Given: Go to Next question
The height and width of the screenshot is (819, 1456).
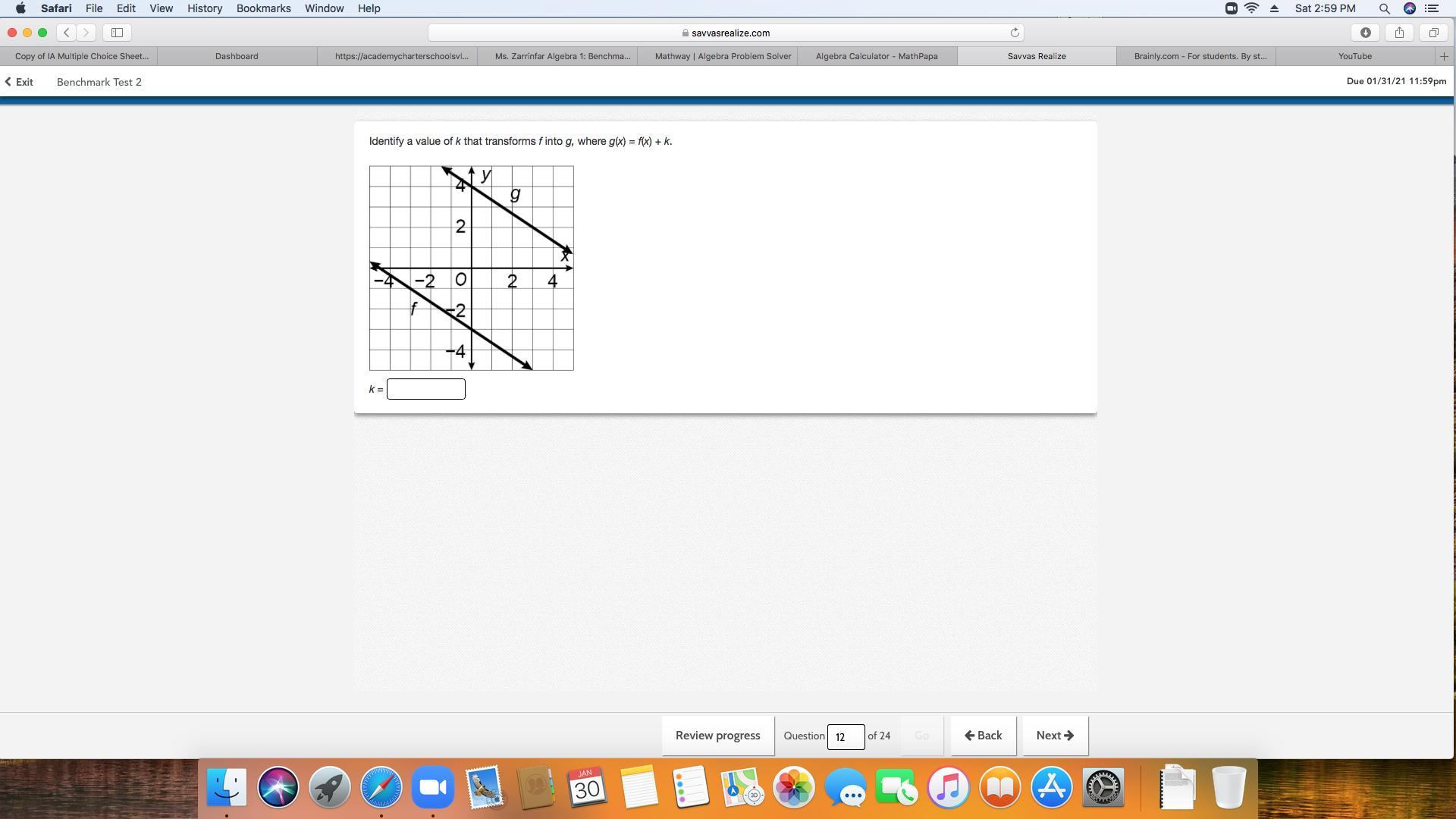Looking at the screenshot, I should tap(1055, 736).
